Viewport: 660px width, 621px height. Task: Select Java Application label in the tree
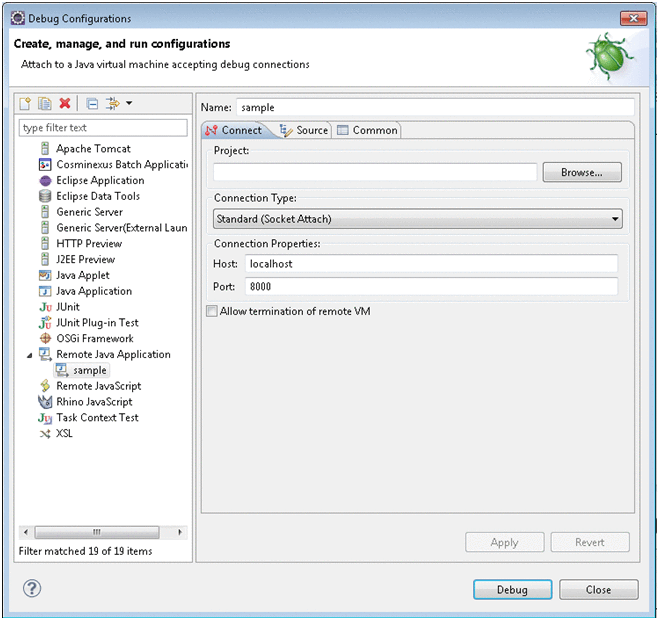(x=94, y=291)
